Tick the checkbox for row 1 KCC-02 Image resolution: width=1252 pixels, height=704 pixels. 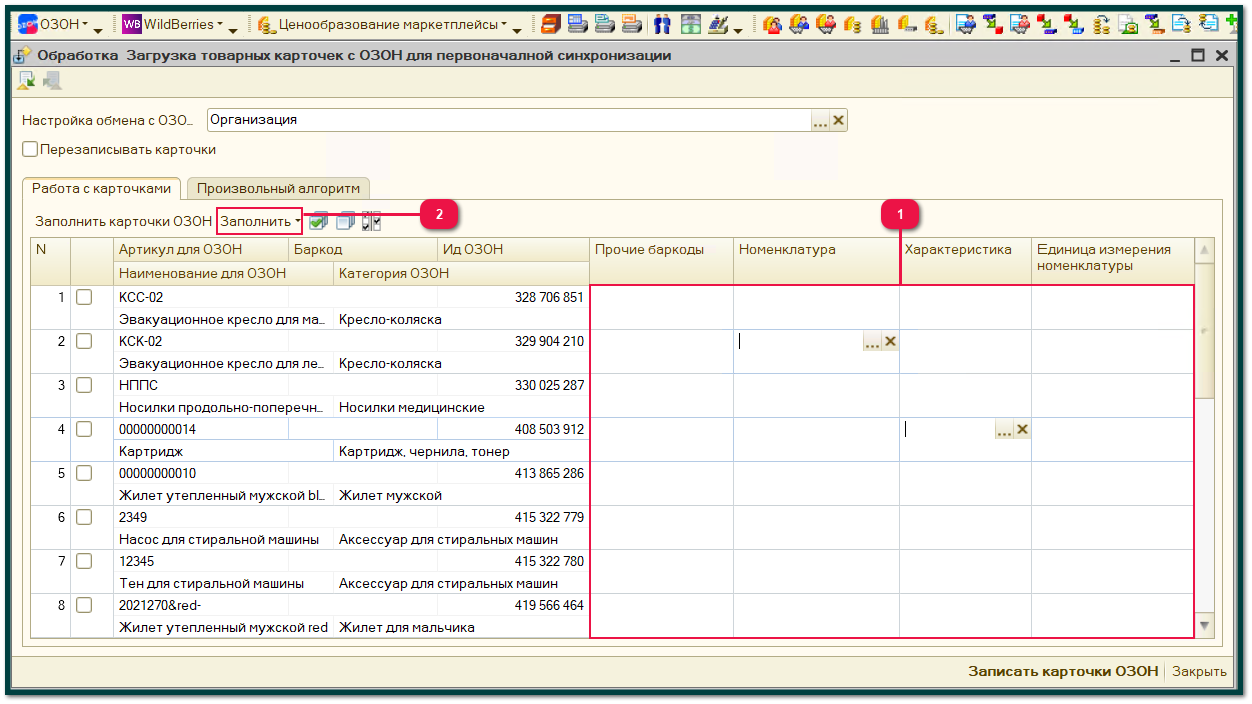(x=84, y=297)
